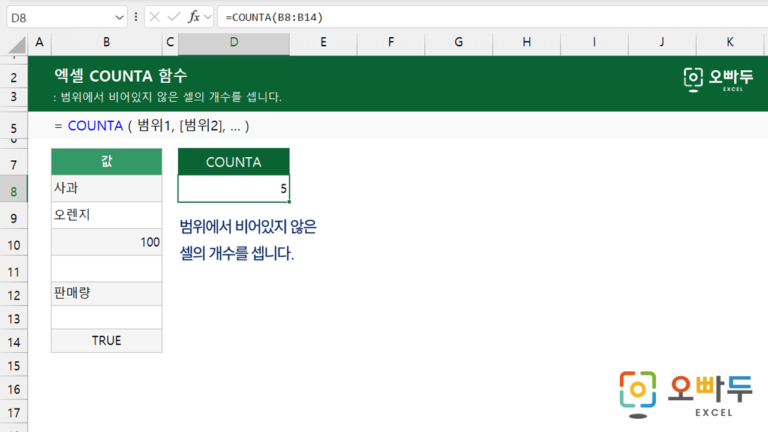Image resolution: width=768 pixels, height=432 pixels.
Task: Select row 7 header
Action: click(14, 164)
